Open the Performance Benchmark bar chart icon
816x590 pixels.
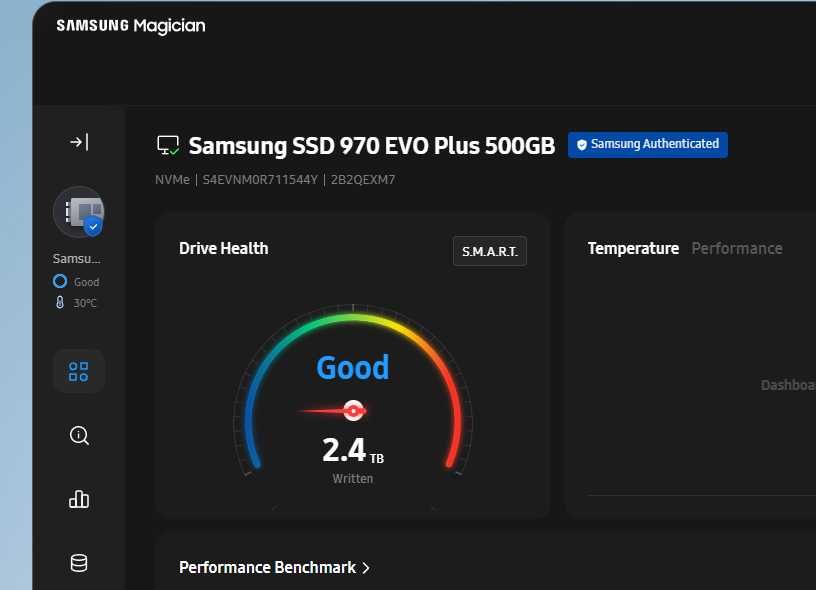pyautogui.click(x=79, y=498)
